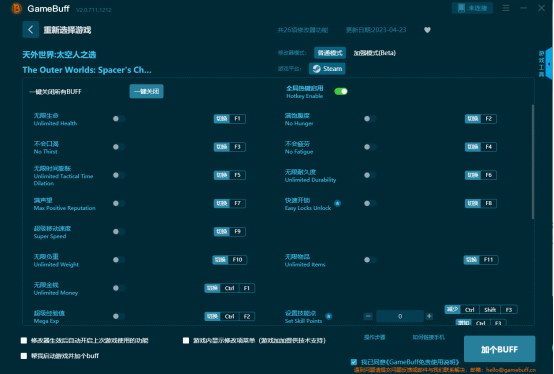The width and height of the screenshot is (554, 374).
Task: Click the Set Skill Points value field
Action: (x=400, y=316)
